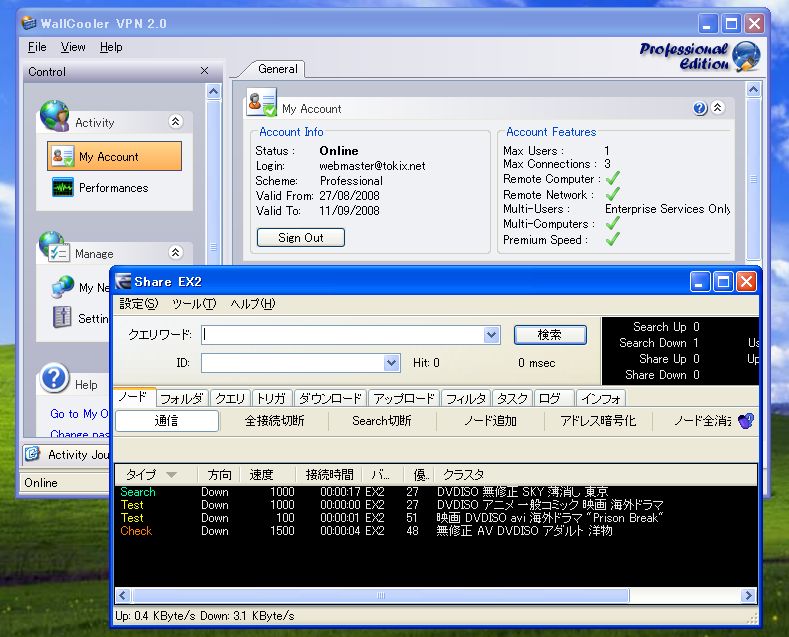
Task: Switch to the フォルダ tab
Action: [182, 399]
